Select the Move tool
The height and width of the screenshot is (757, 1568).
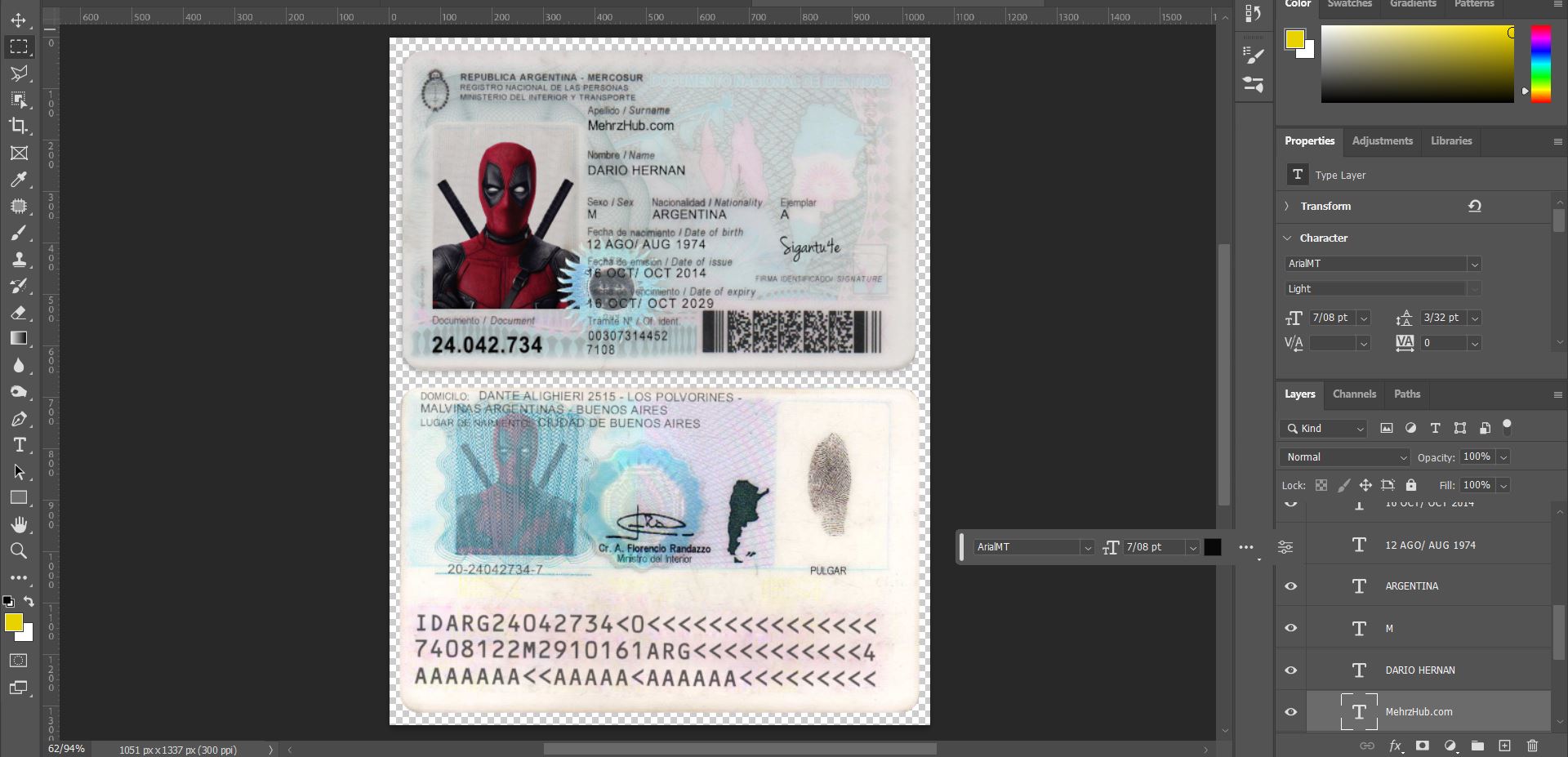pyautogui.click(x=19, y=20)
